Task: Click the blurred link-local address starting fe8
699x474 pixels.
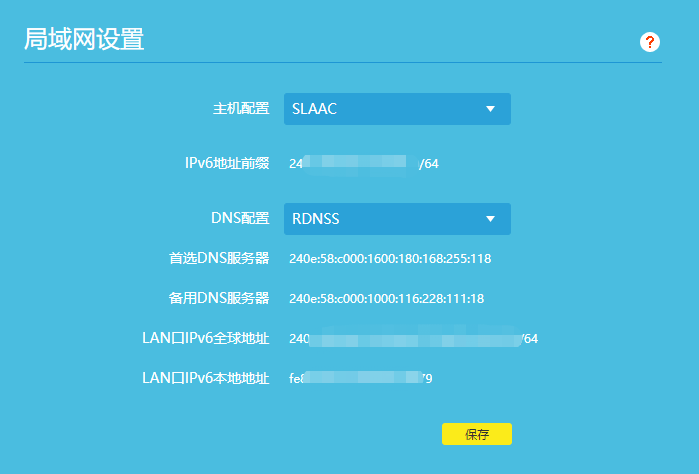Action: tap(361, 379)
